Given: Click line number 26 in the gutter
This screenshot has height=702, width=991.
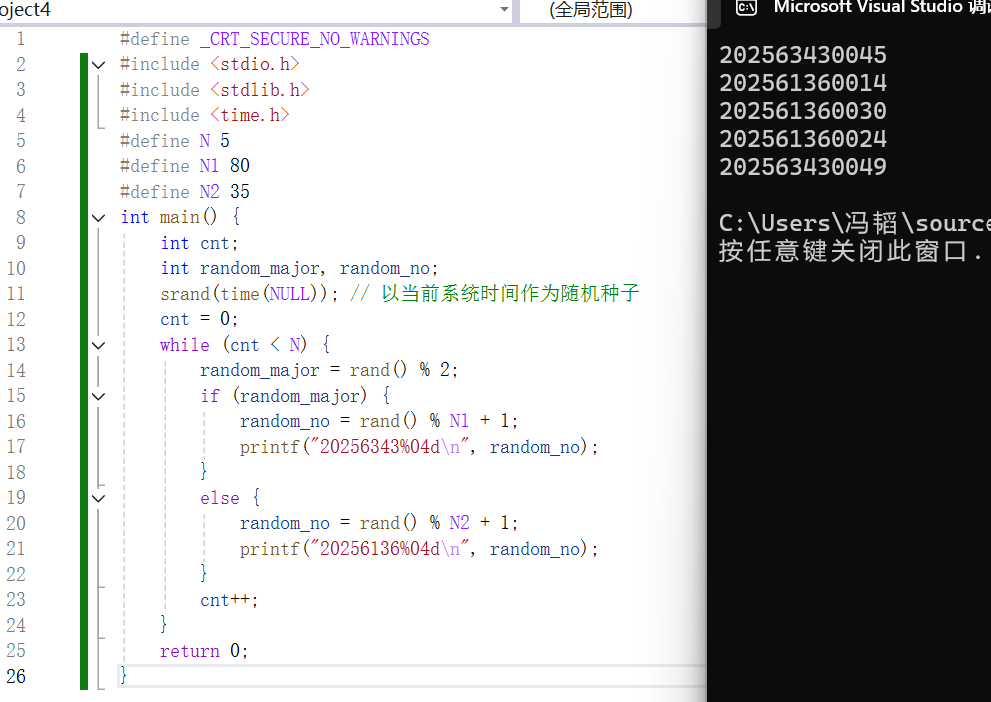Looking at the screenshot, I should [x=16, y=676].
